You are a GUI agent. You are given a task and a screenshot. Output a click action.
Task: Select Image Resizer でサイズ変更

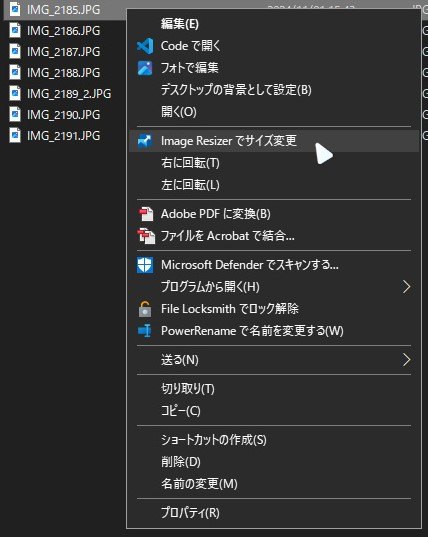(x=274, y=141)
